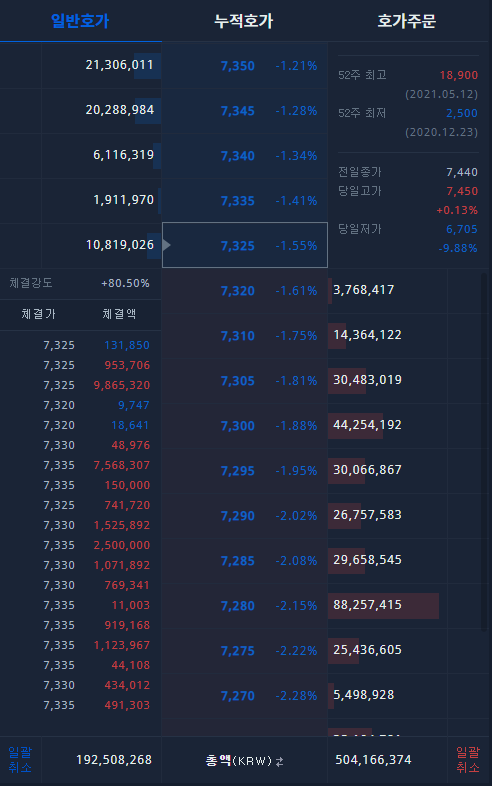
Task: Click the highlighted 7,325 current price cell
Action: pyautogui.click(x=245, y=245)
